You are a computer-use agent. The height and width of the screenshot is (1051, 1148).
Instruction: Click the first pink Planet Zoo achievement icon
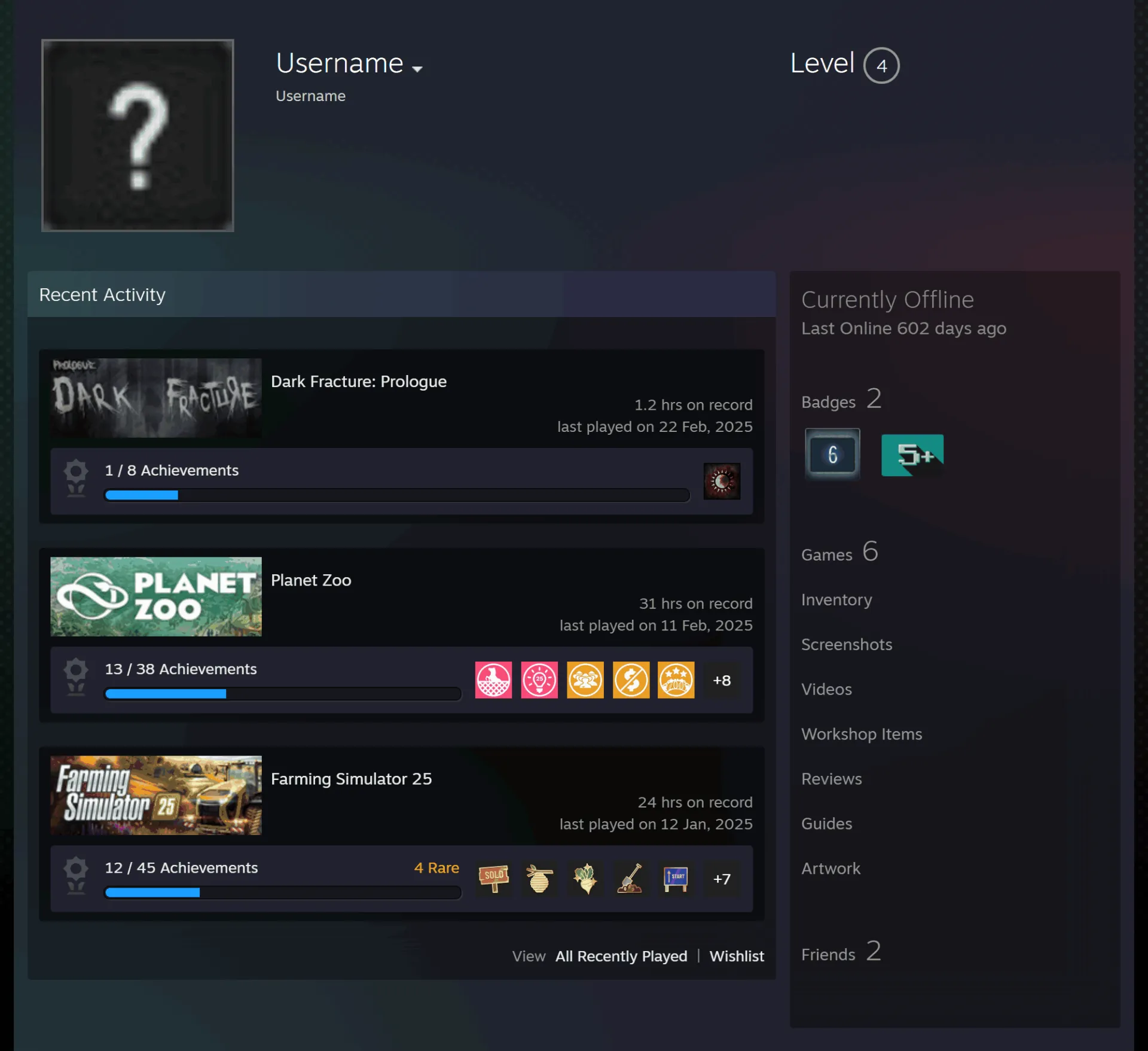point(493,680)
